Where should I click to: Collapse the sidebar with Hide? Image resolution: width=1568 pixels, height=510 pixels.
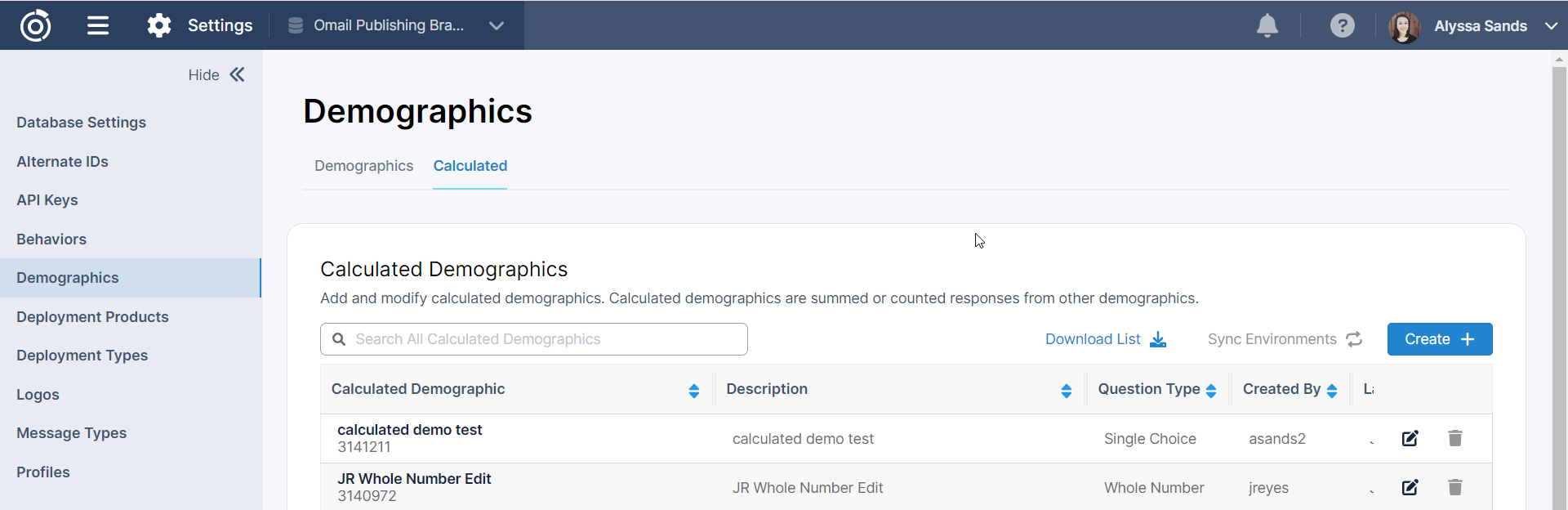(x=216, y=75)
